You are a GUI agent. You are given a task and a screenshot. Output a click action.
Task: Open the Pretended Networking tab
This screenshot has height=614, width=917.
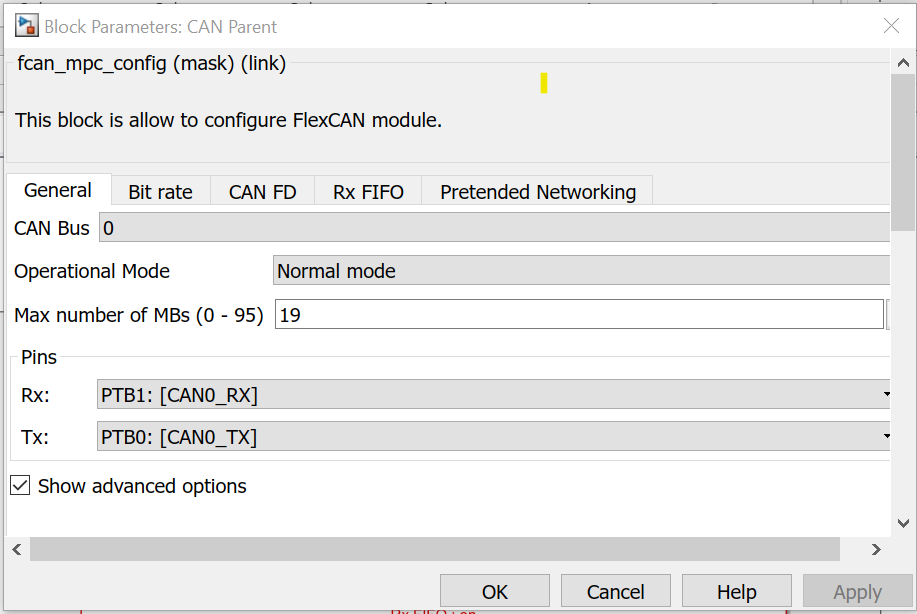point(537,192)
